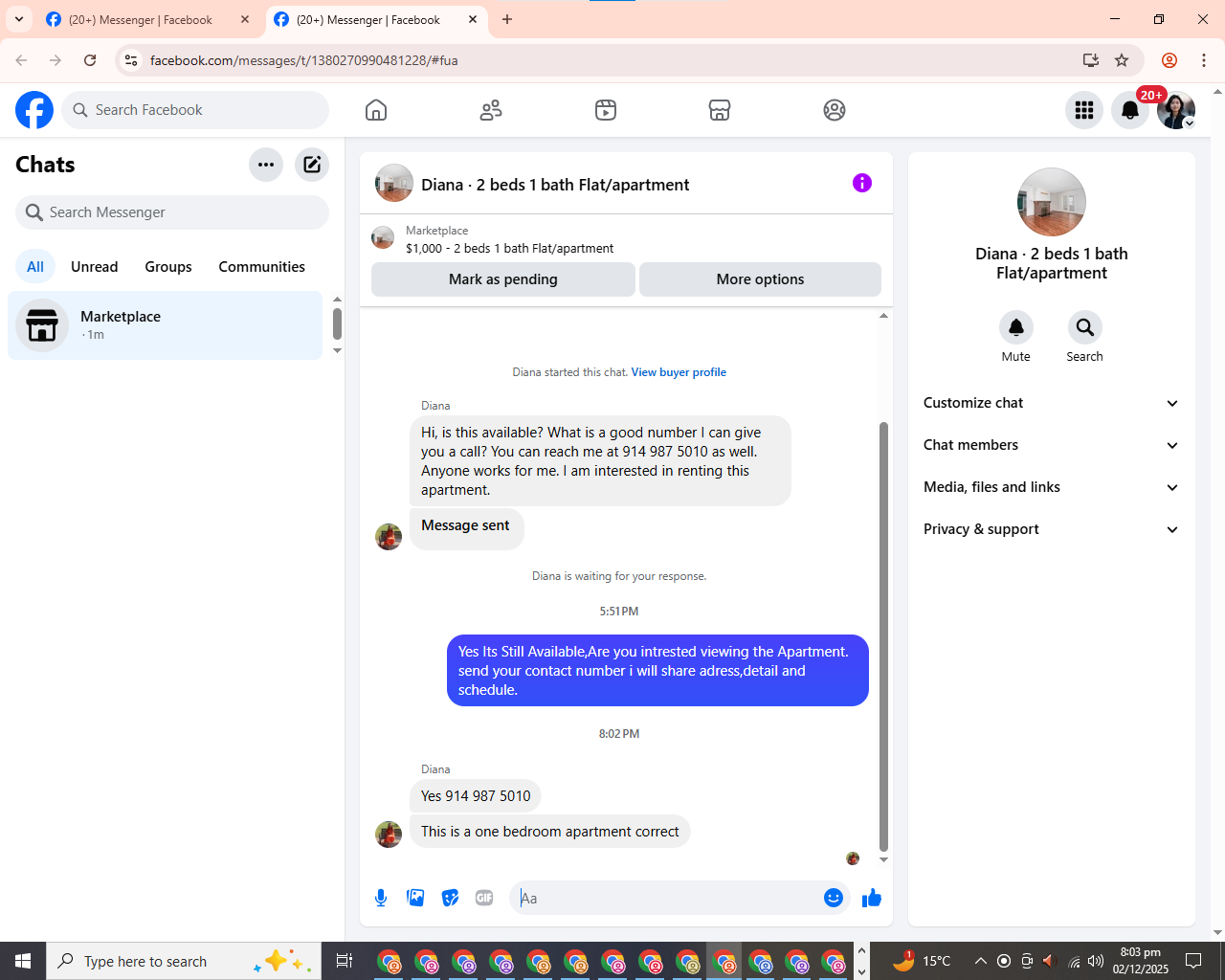Expand Media, files and links section
This screenshot has width=1225, height=980.
[1052, 487]
